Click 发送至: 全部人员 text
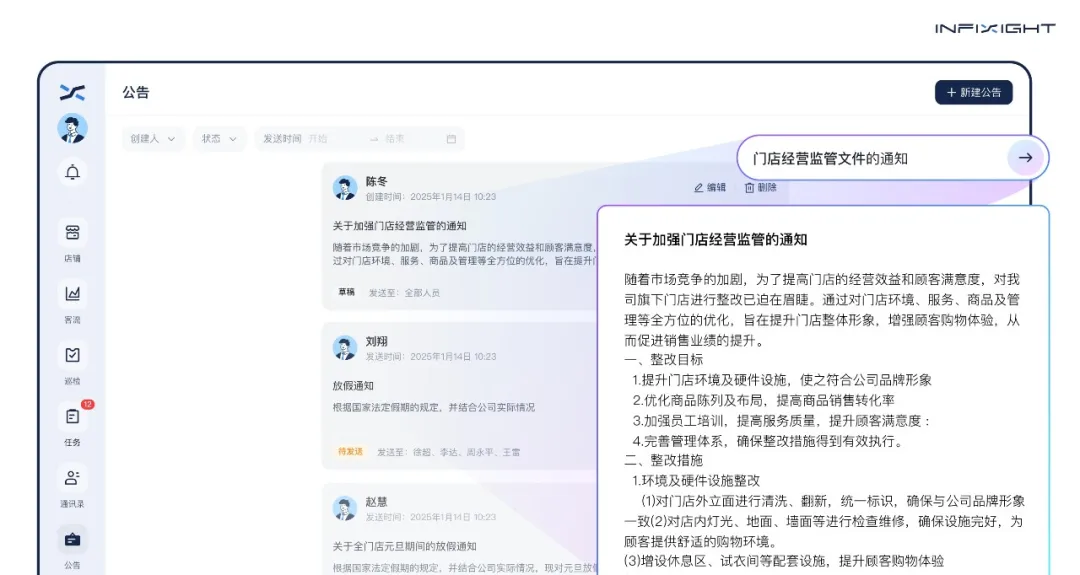Viewport: 1080px width, 575px height. (404, 293)
